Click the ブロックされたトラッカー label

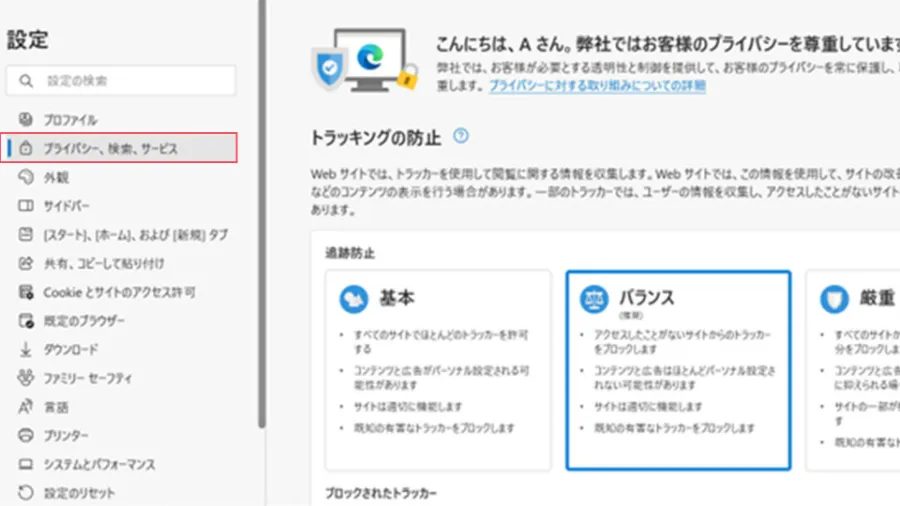(381, 493)
